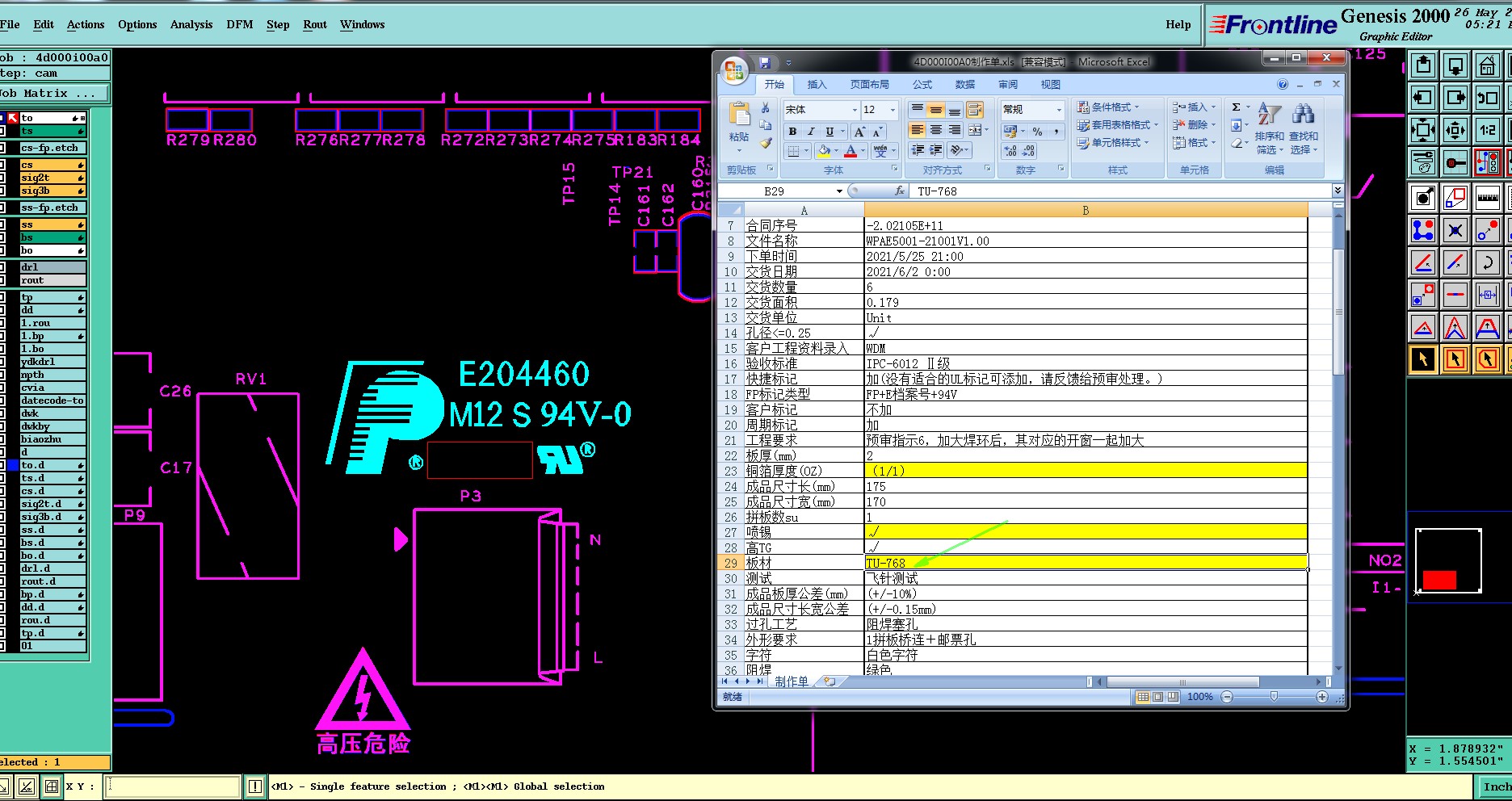Toggle Wrap Text in Excel
This screenshot has height=801, width=1512.
[x=975, y=110]
